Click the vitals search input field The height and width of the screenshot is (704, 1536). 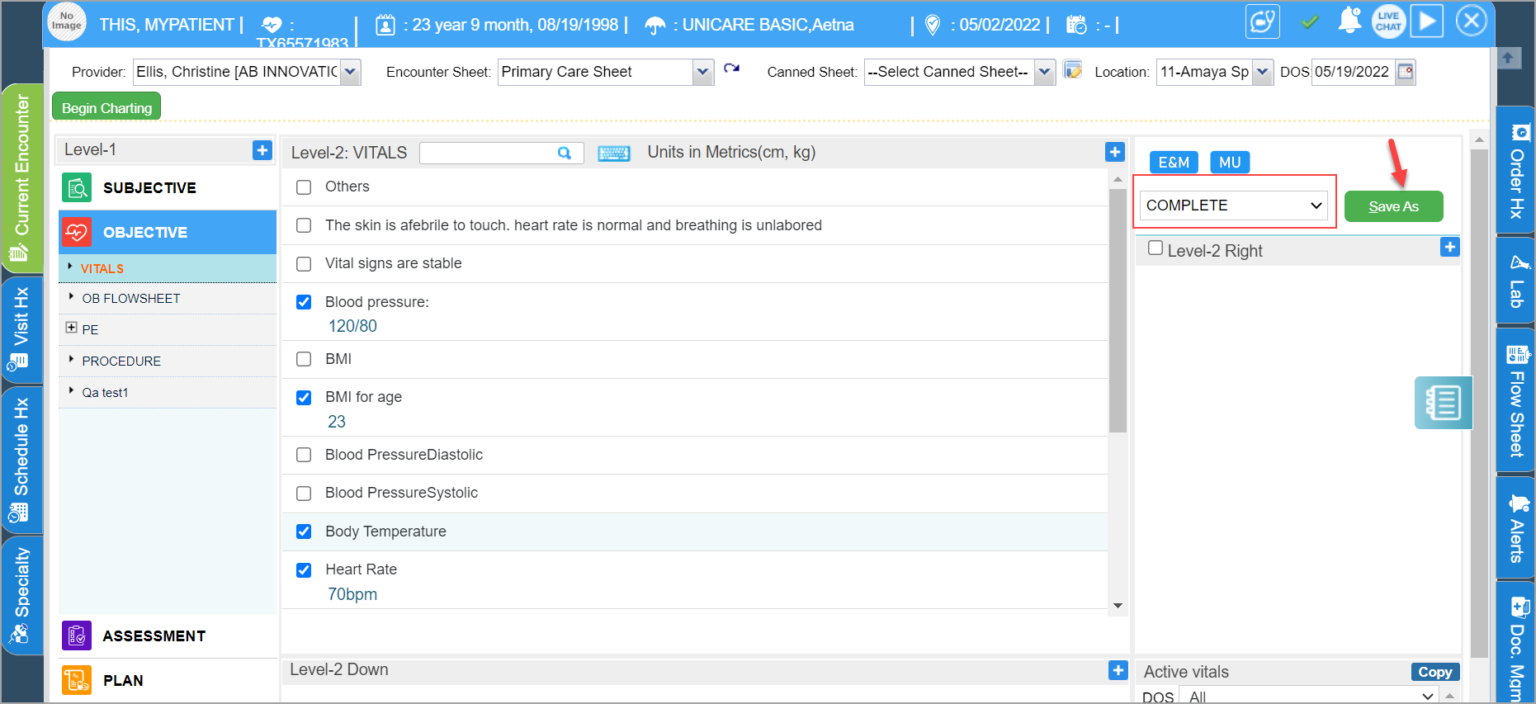point(490,153)
